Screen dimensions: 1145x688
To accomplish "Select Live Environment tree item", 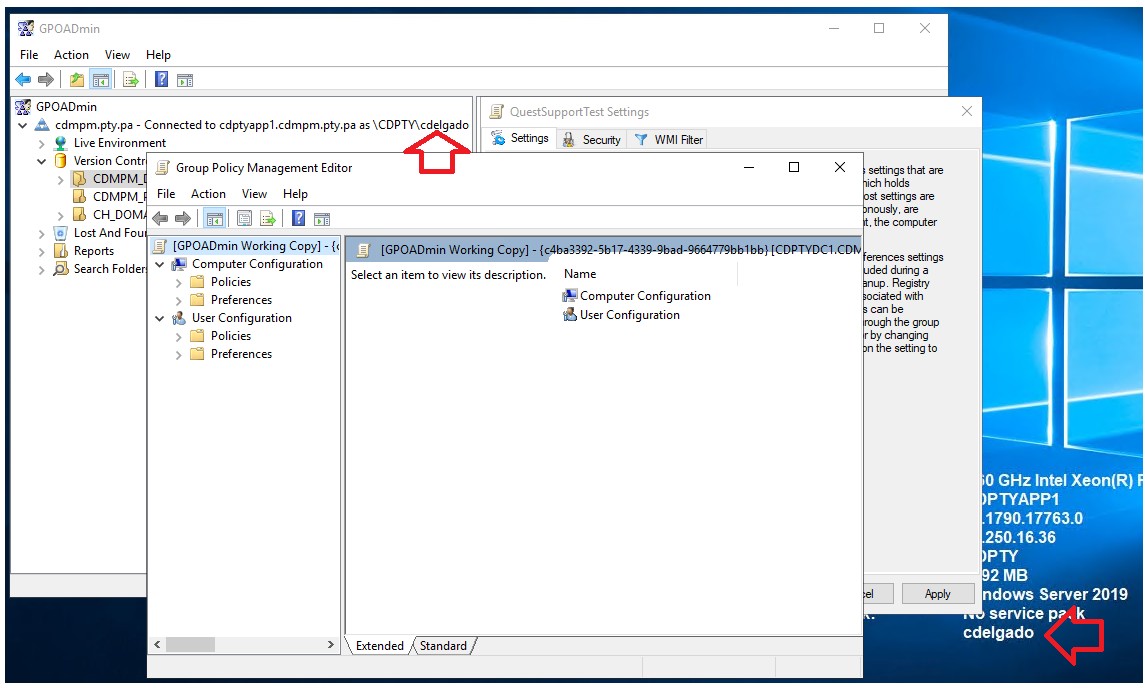I will pos(120,143).
